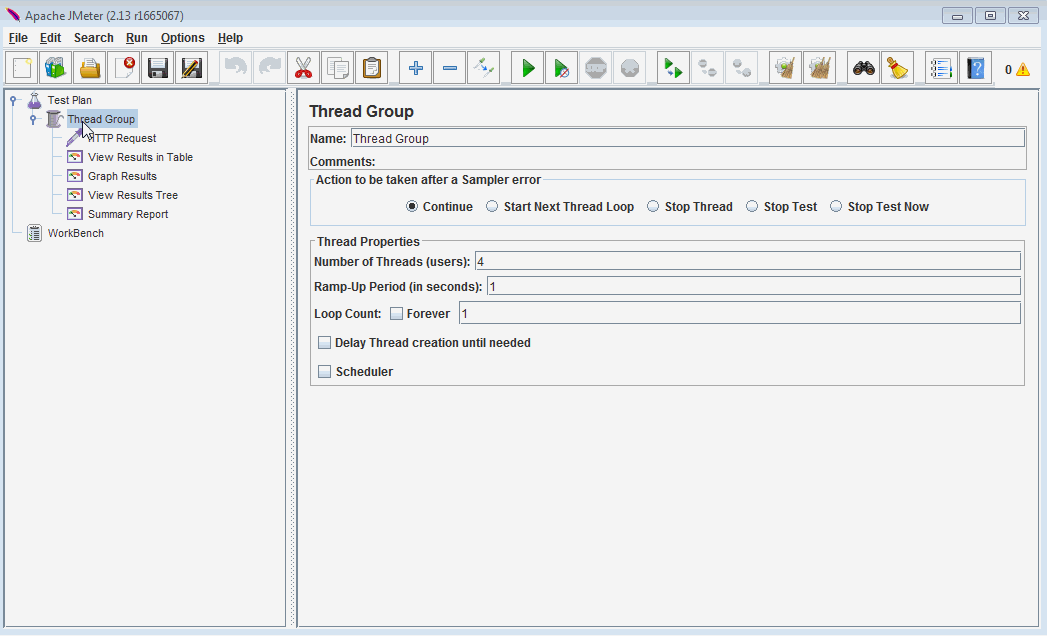The width and height of the screenshot is (1047, 636).
Task: Click the Loop Count value field
Action: tap(740, 313)
